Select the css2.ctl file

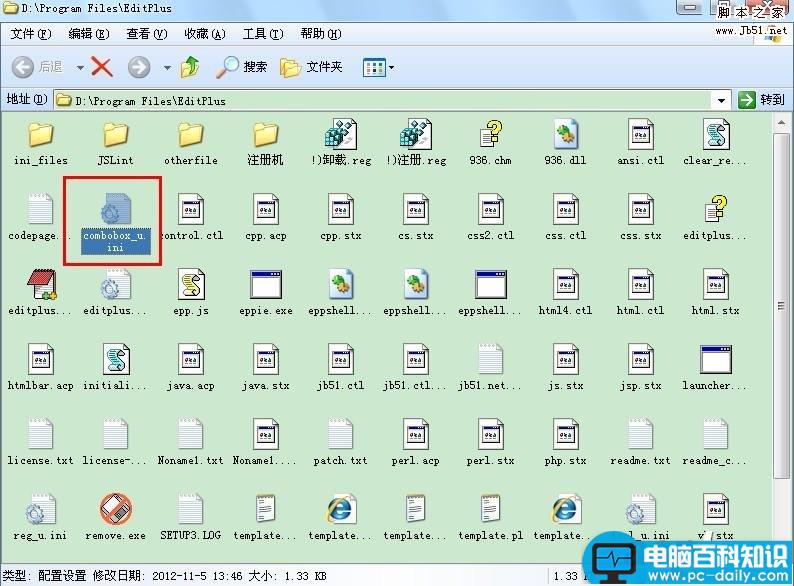pos(490,218)
